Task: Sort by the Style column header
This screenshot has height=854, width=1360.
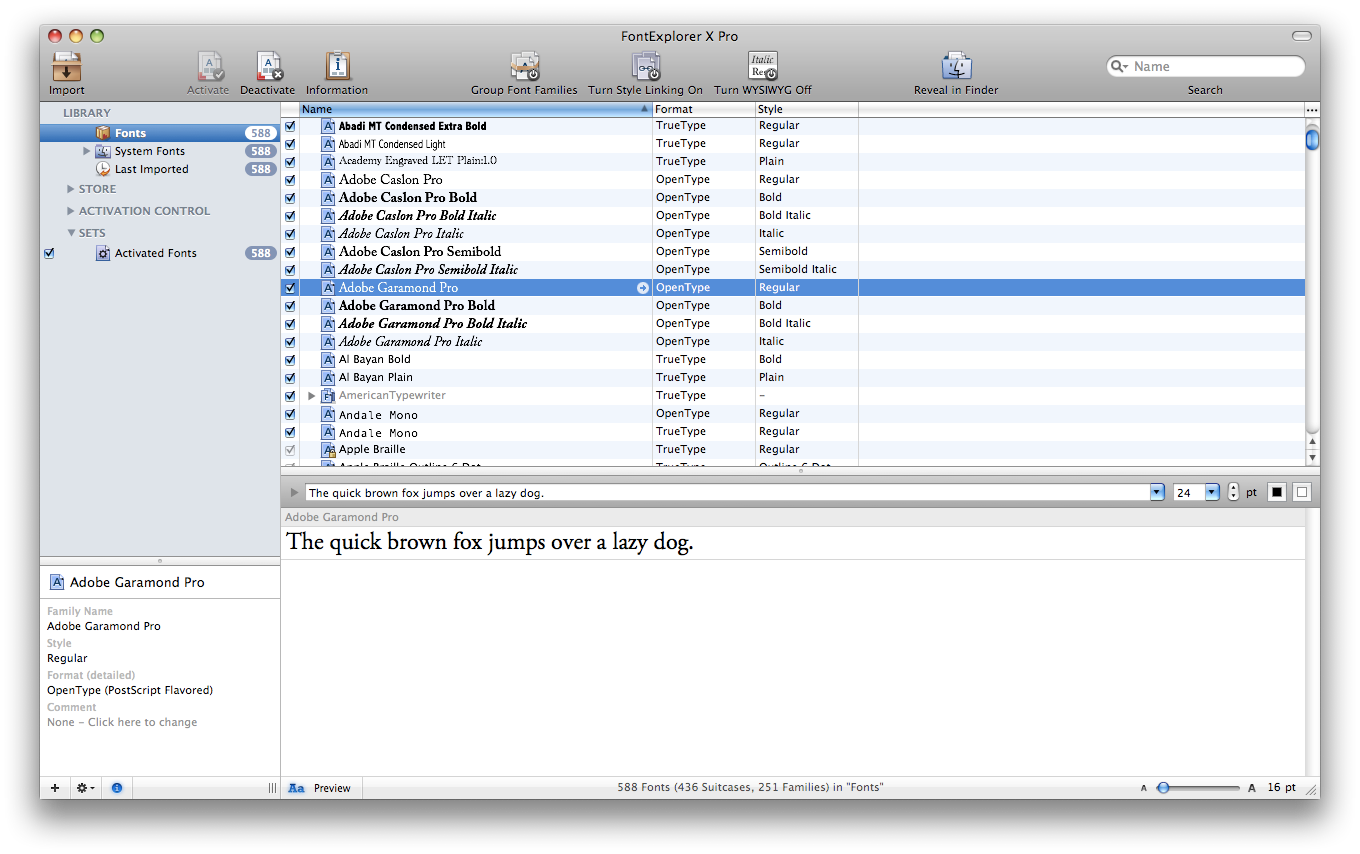Action: (x=806, y=109)
